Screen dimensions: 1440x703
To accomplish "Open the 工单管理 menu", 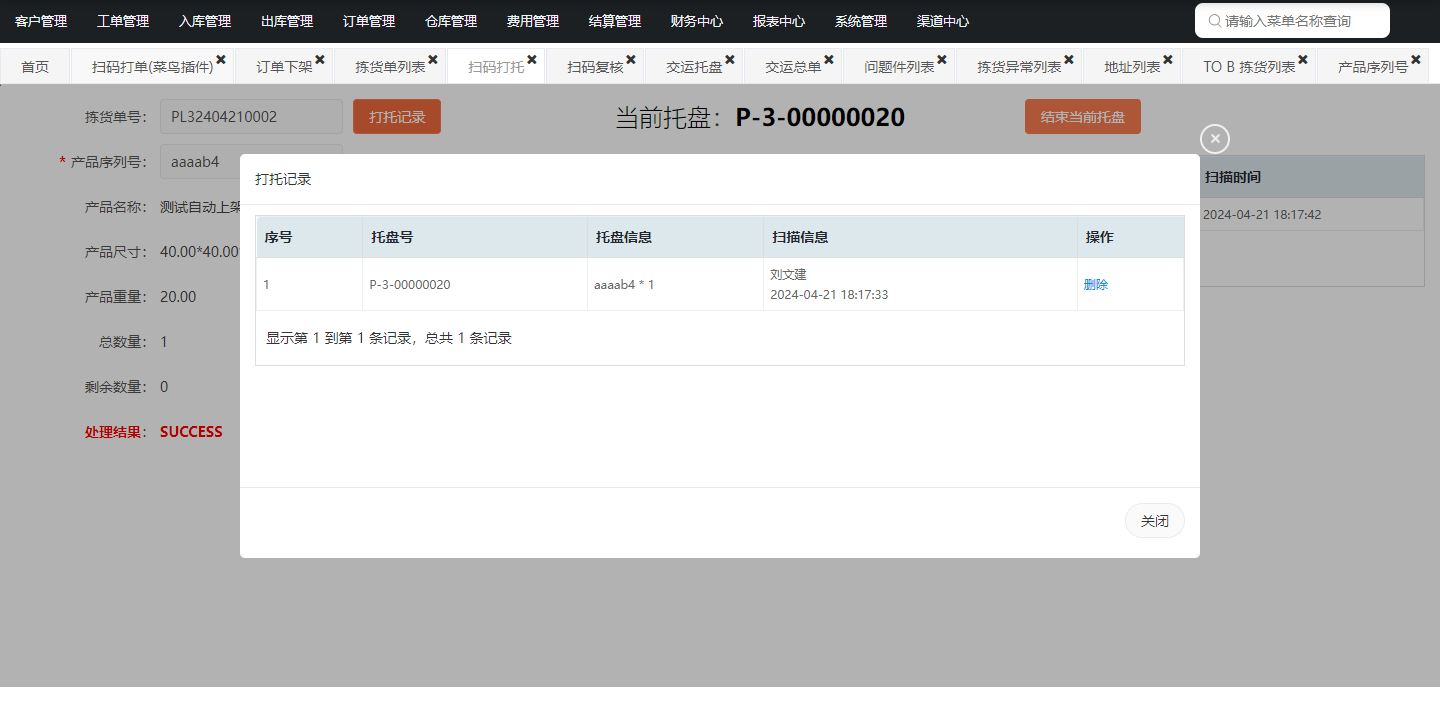I will 123,21.
